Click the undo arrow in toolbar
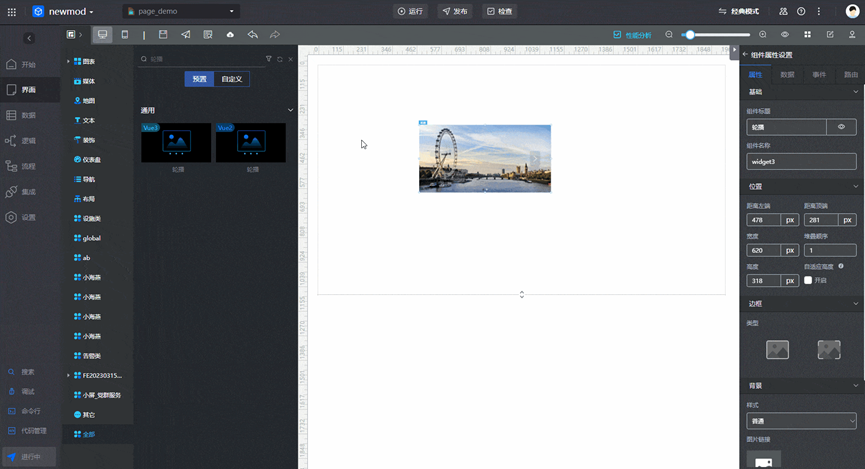The image size is (865, 469). pos(253,35)
